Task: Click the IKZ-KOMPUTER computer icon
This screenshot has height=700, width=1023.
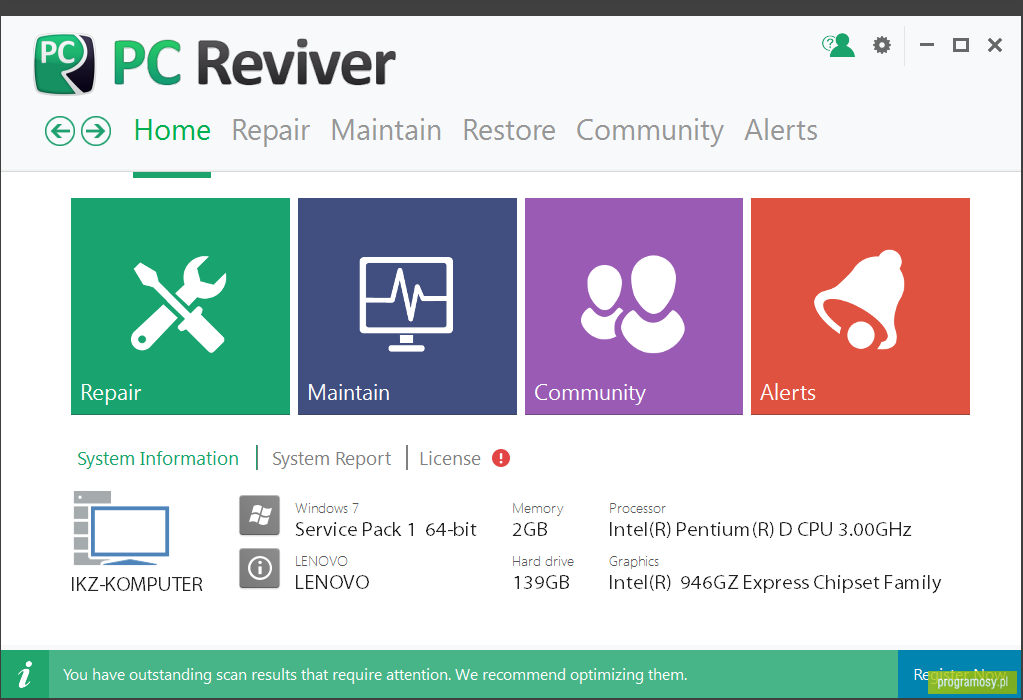Action: click(x=121, y=528)
